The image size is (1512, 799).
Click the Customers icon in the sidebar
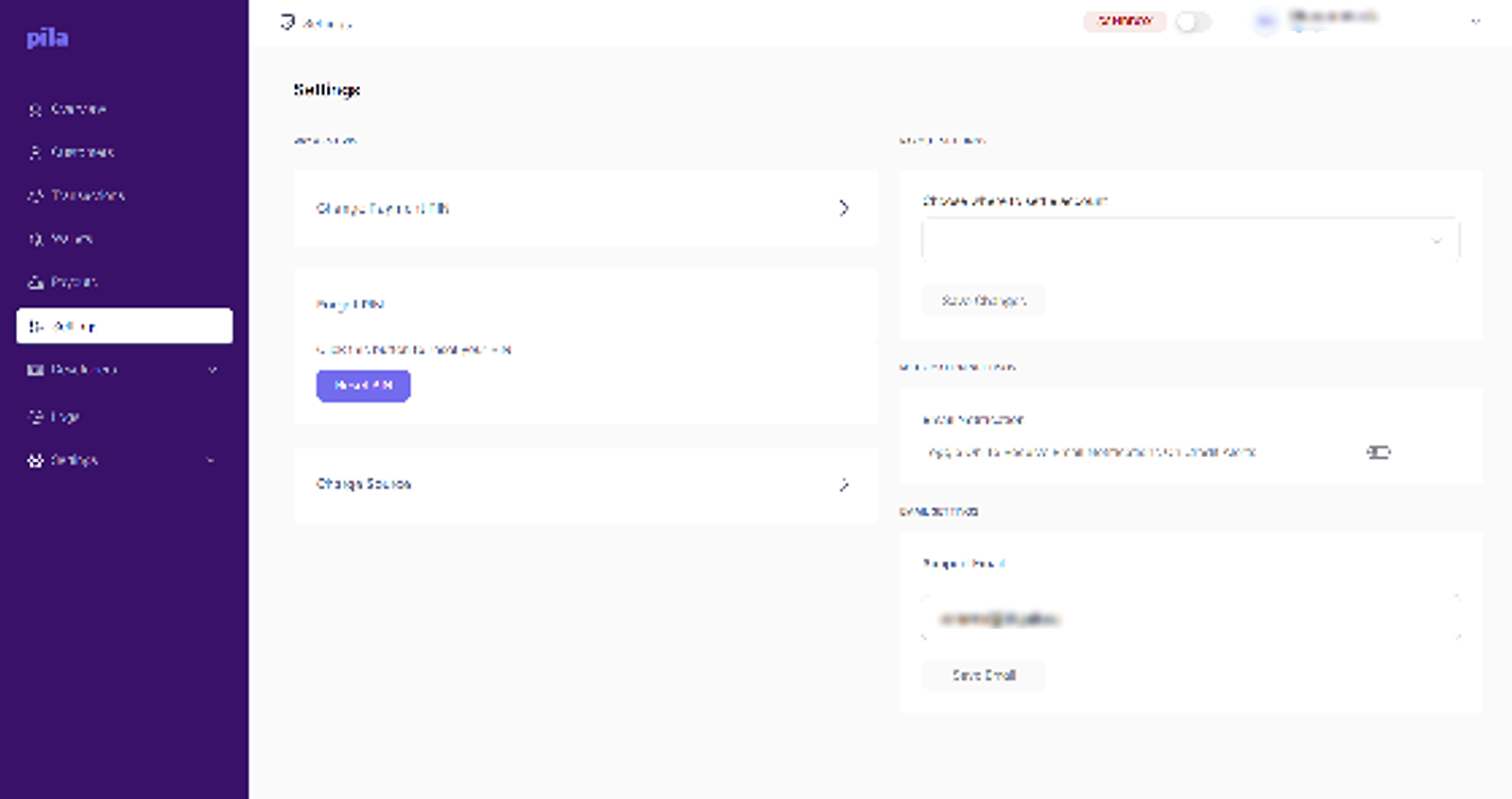(x=35, y=152)
